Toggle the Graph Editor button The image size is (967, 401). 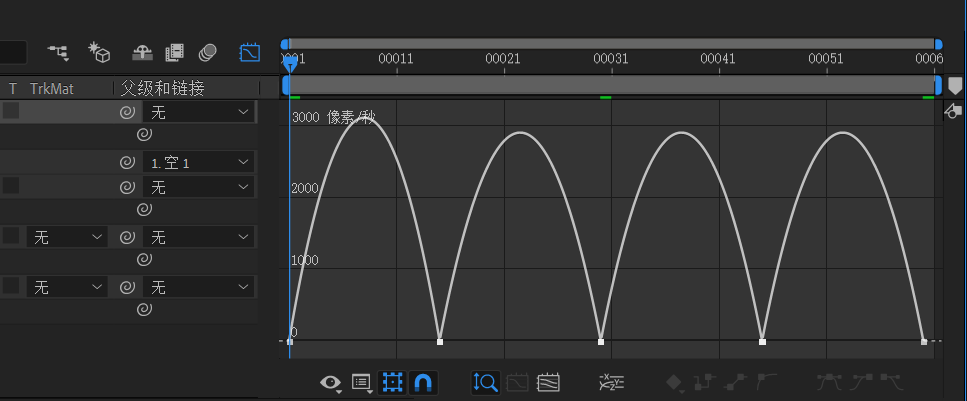249,51
